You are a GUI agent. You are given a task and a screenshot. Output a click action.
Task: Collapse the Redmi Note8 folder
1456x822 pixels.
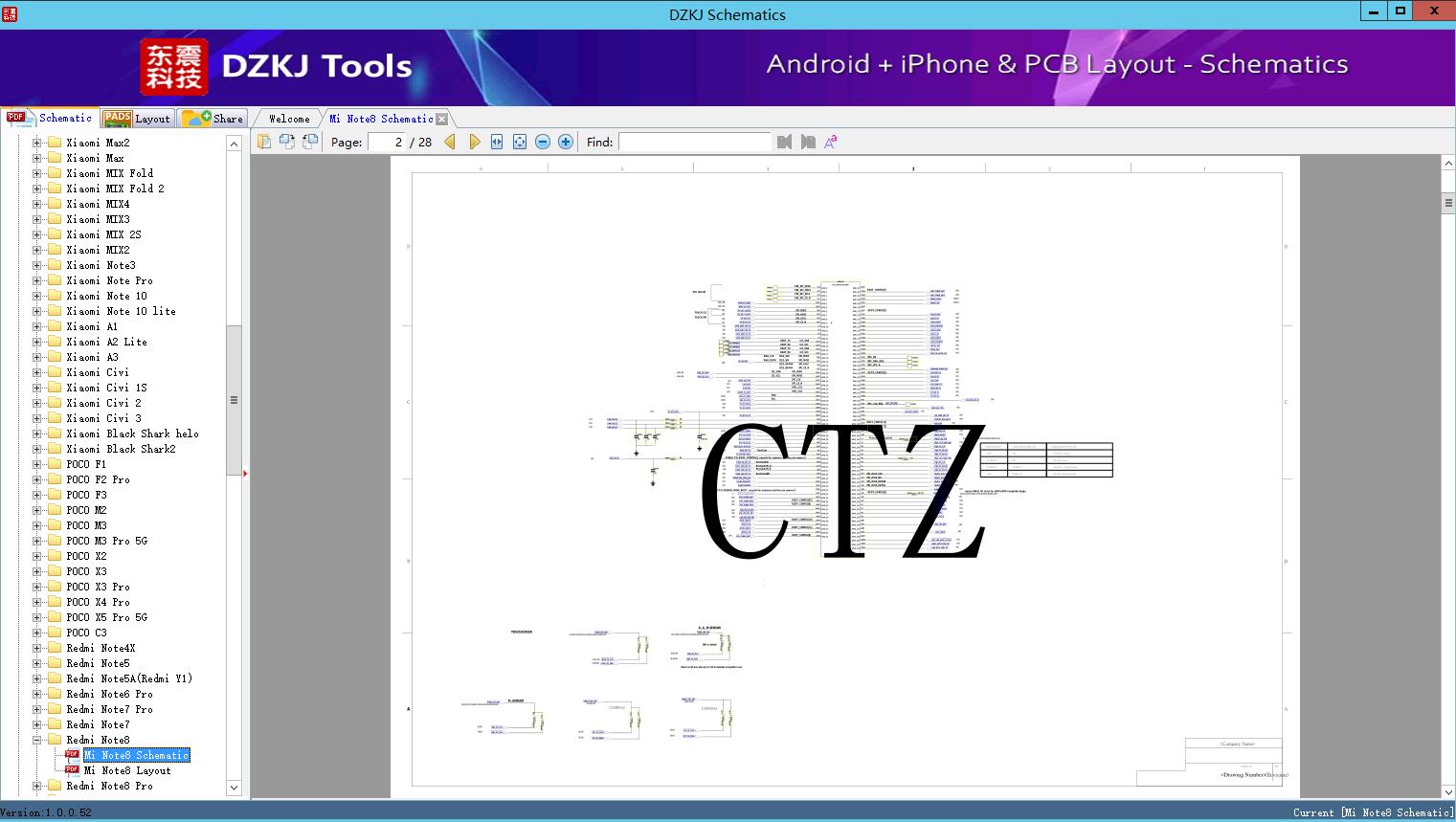(36, 740)
